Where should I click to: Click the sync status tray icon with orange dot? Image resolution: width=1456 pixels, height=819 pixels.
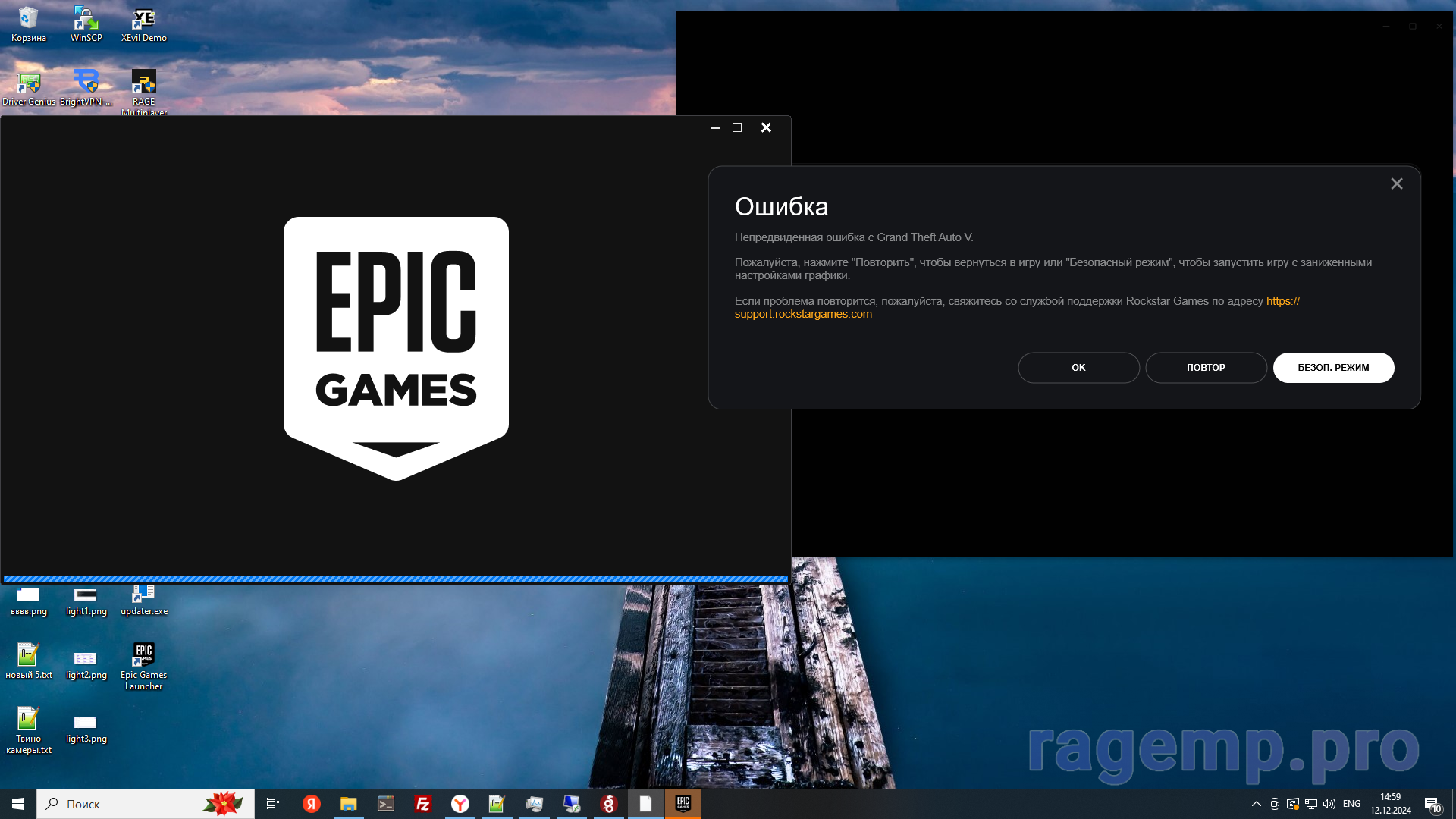(1293, 804)
